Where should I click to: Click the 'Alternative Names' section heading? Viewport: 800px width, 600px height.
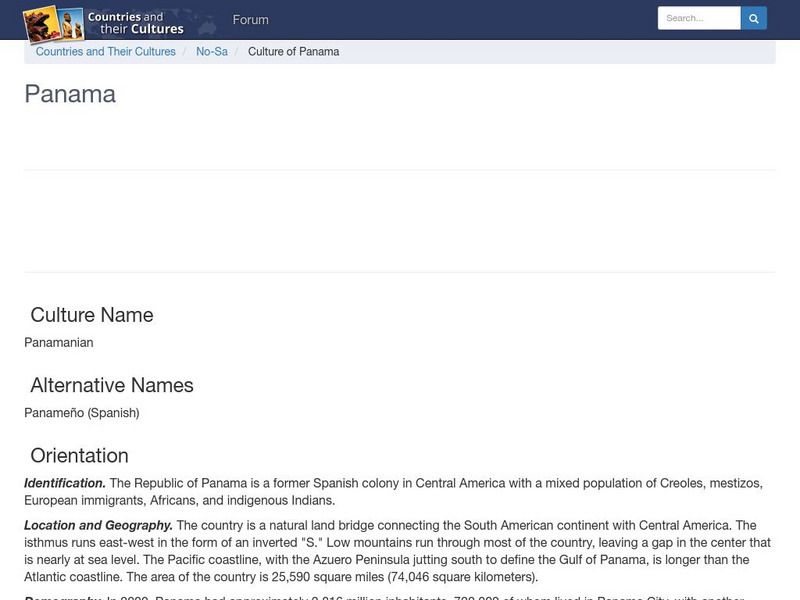point(113,385)
